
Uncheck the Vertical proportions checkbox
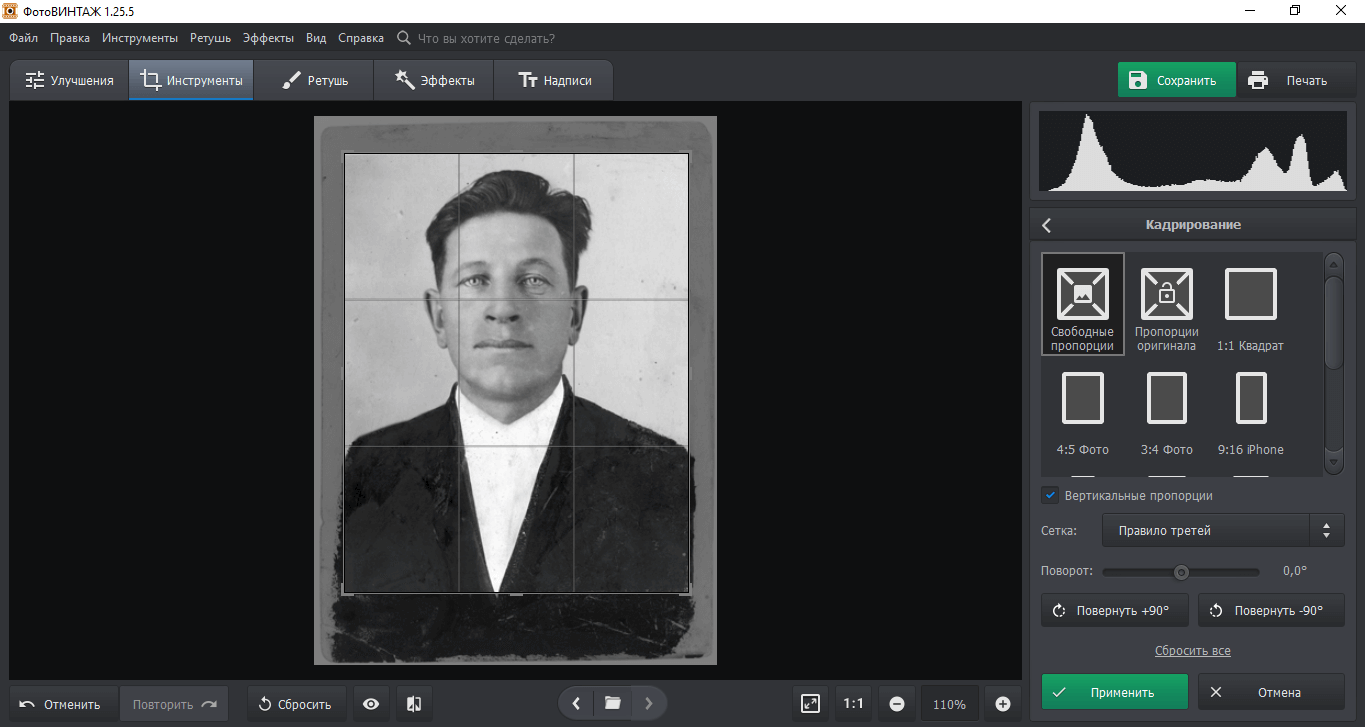[x=1050, y=495]
